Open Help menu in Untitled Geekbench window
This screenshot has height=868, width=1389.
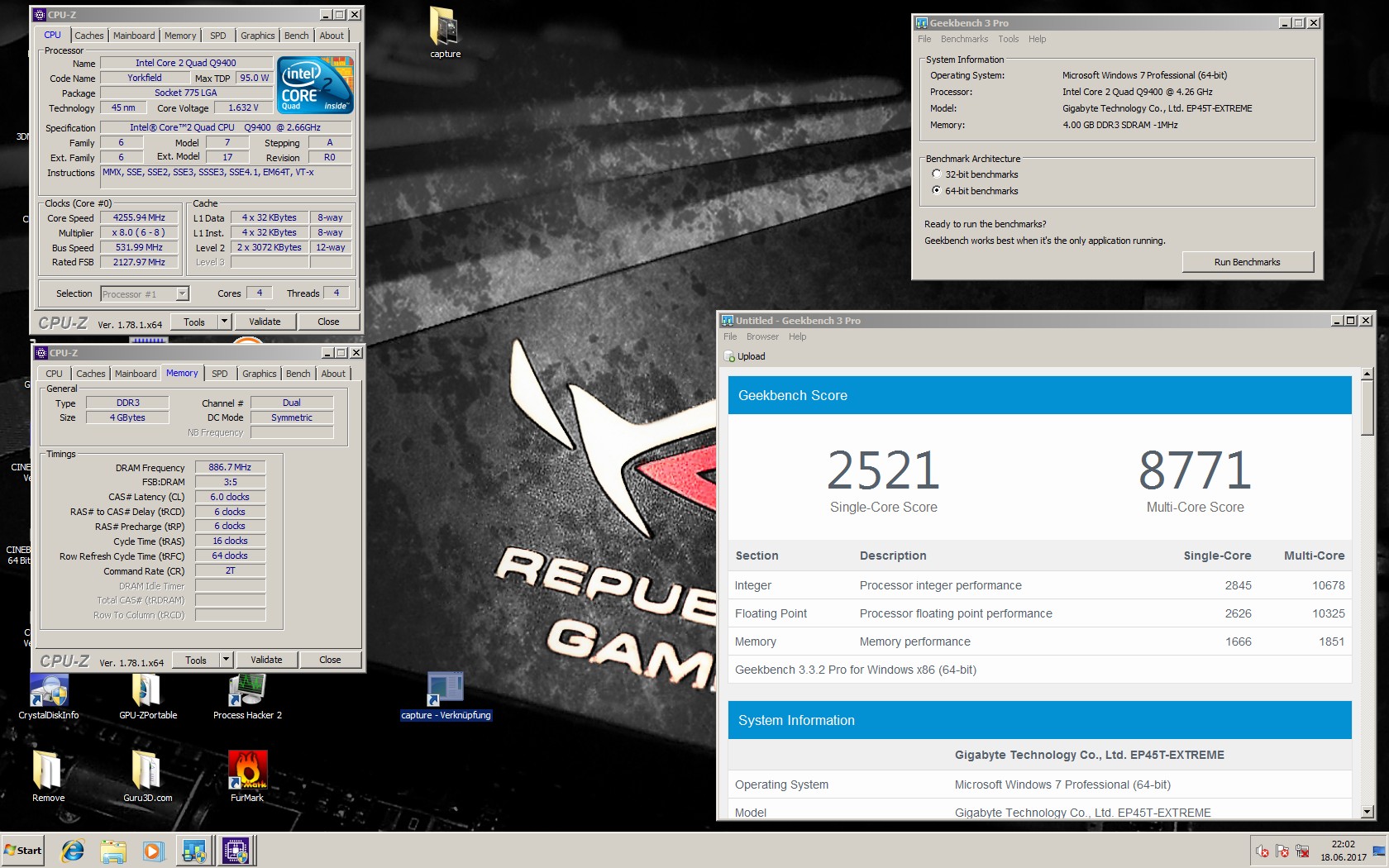click(x=797, y=336)
